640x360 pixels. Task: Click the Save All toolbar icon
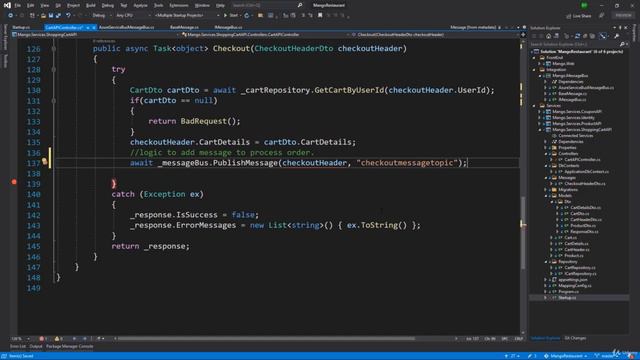(58, 15)
